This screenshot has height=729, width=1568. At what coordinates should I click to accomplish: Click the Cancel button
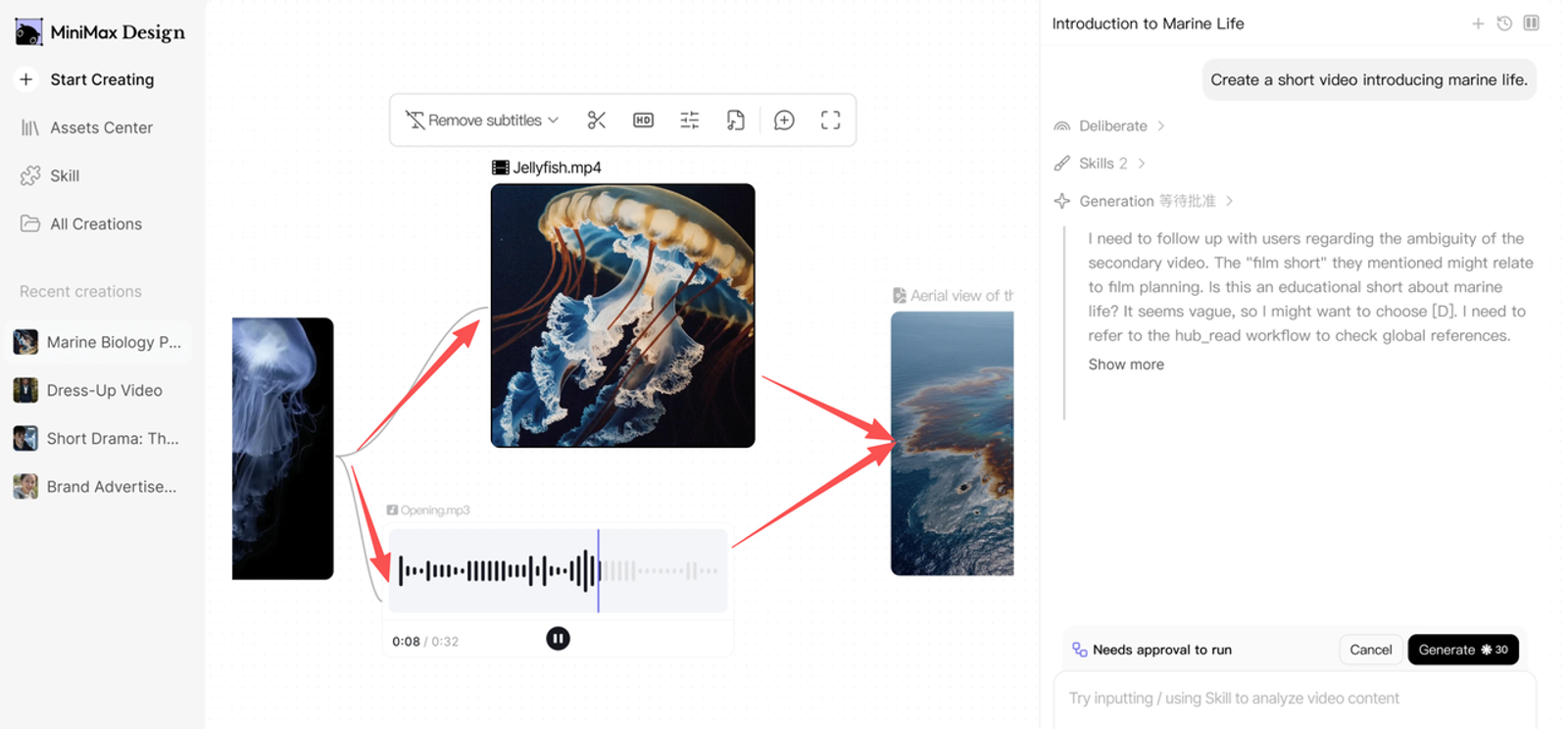tap(1370, 650)
